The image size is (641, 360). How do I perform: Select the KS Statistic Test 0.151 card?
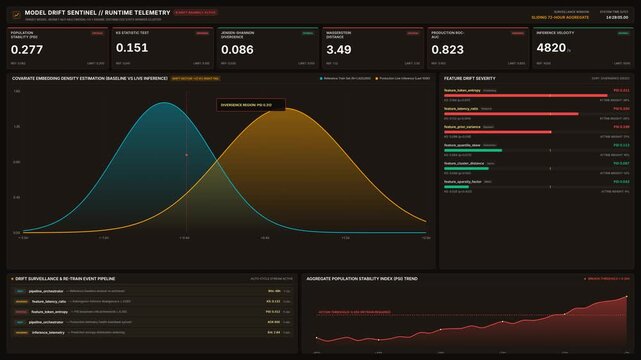[x=163, y=48]
